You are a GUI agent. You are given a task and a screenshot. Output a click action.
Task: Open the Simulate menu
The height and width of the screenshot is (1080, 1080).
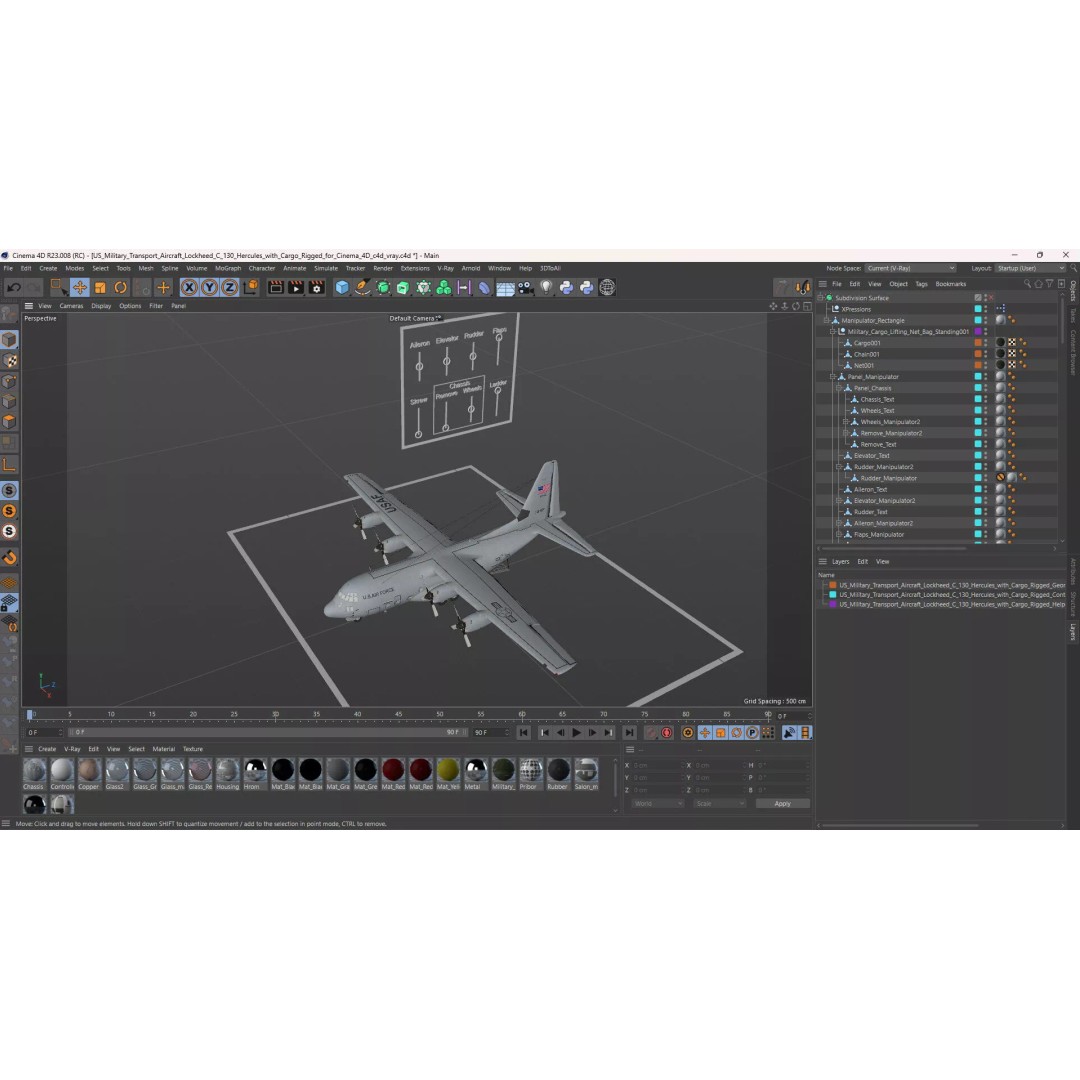[x=326, y=269]
